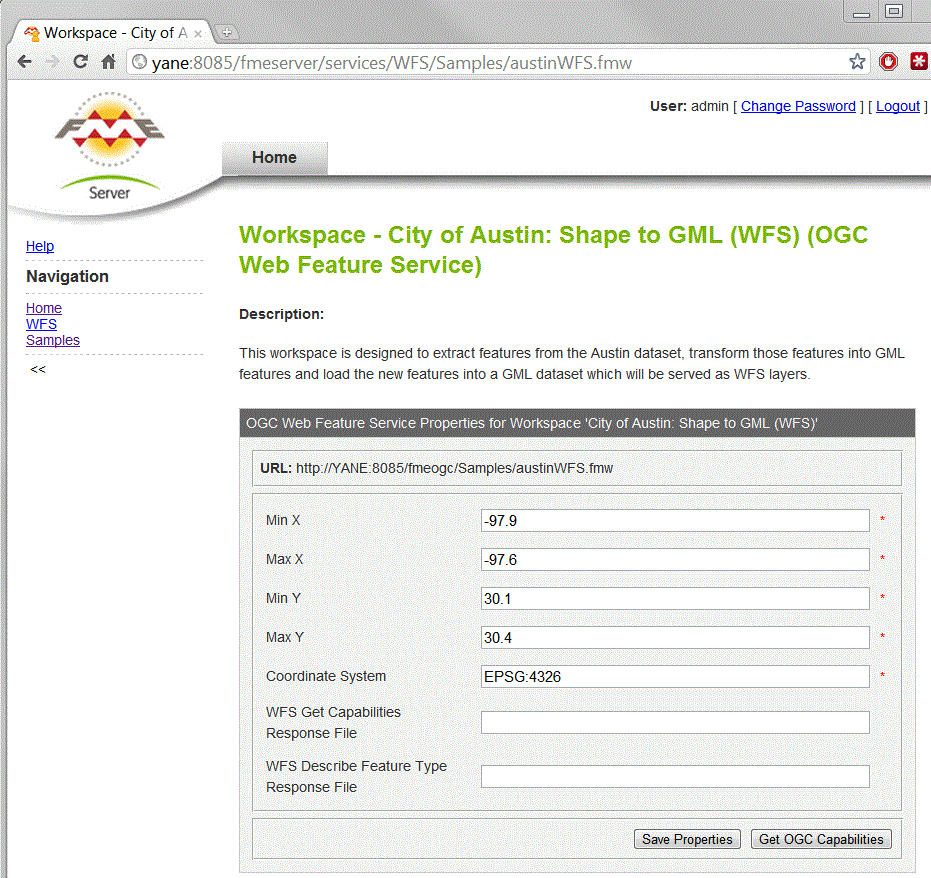Click the 'OGC Web Feature Service Properties' panel header
931x878 pixels.
point(577,423)
